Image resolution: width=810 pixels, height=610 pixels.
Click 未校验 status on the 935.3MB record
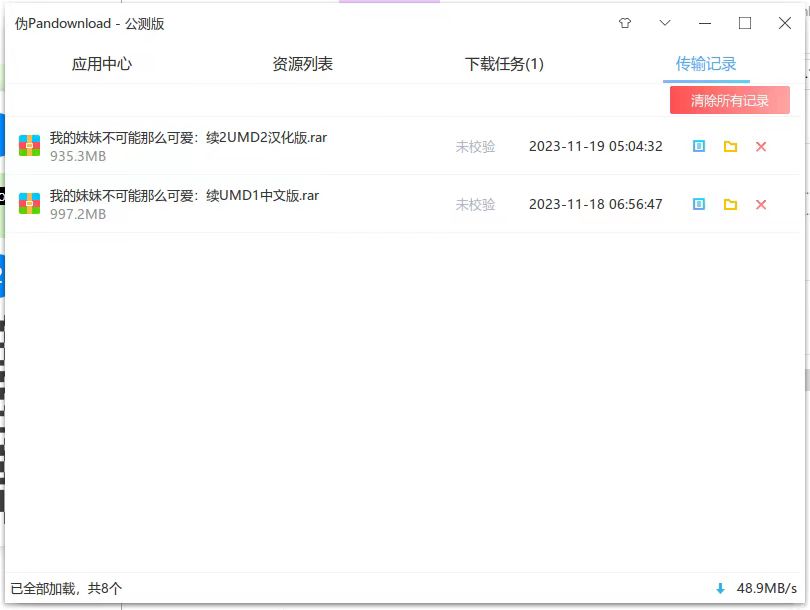pyautogui.click(x=475, y=146)
